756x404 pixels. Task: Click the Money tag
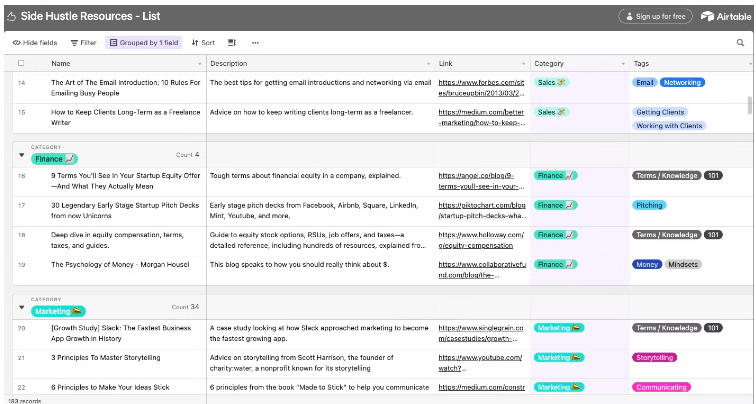point(647,264)
